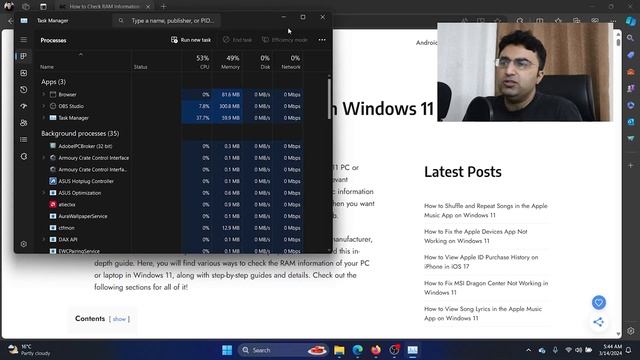Open Edge sidebar settings gear icon
Image resolution: width=640 pixels, height=360 pixels.
(631, 331)
